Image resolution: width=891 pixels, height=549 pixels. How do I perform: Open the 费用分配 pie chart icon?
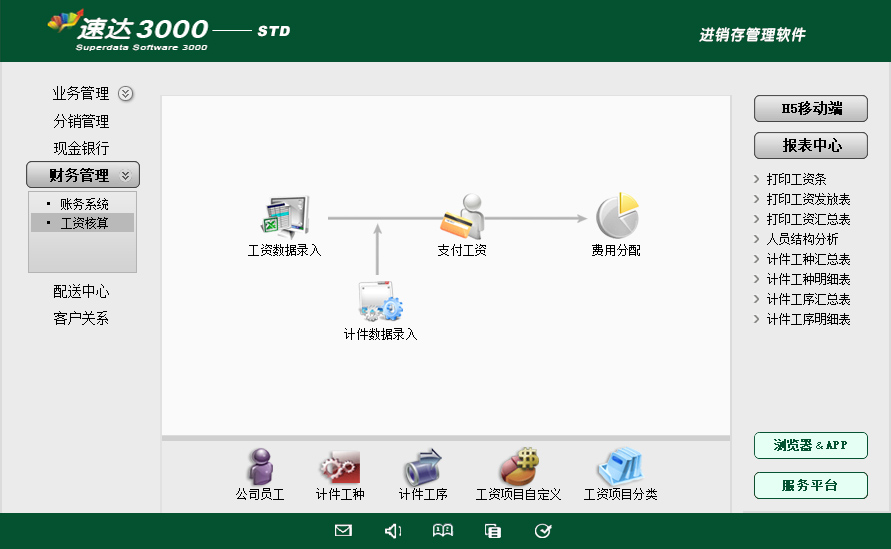point(618,215)
